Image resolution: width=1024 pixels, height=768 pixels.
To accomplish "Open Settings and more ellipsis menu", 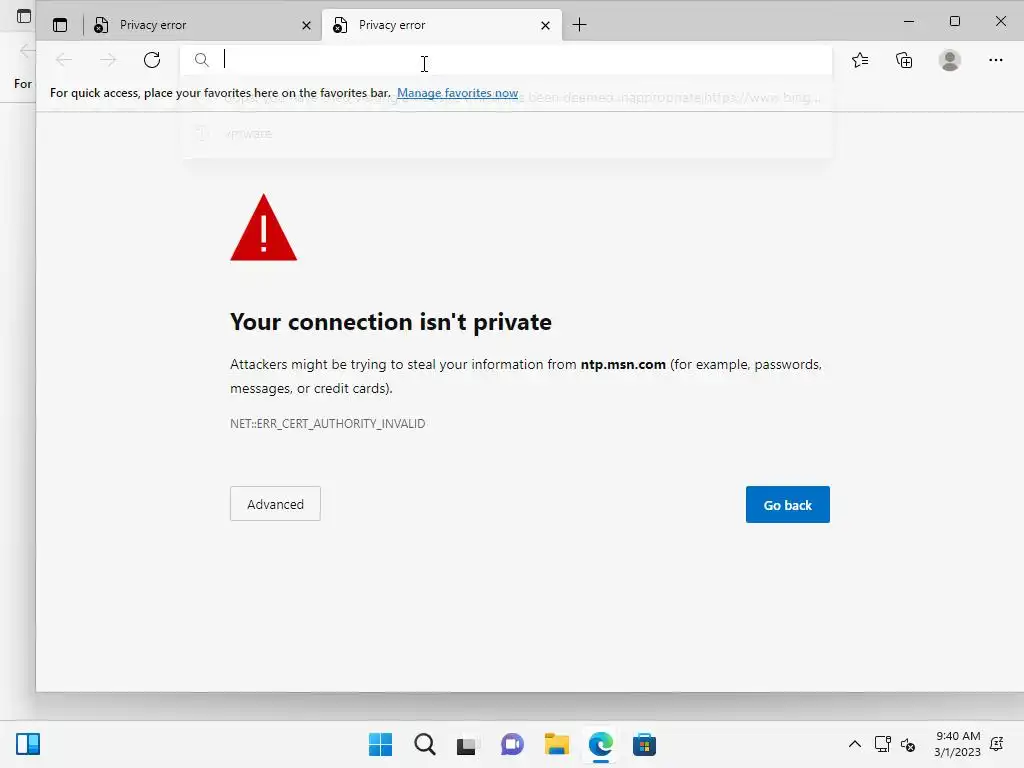I will point(995,60).
